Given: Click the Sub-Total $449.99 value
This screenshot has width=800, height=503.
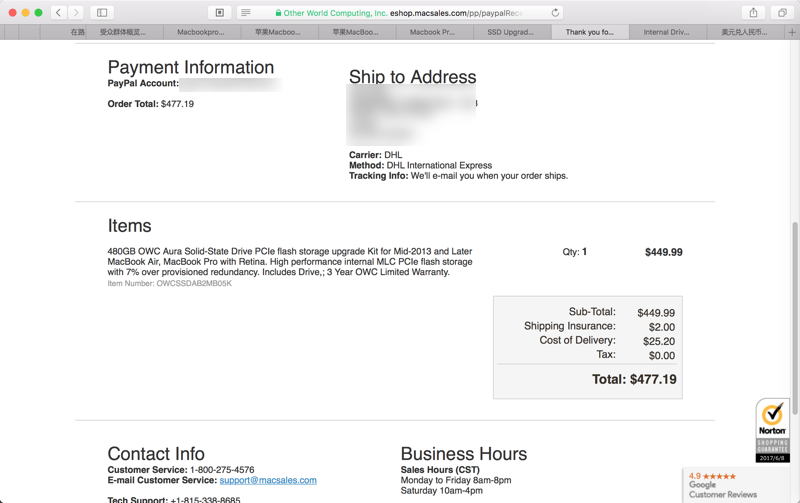Looking at the screenshot, I should pyautogui.click(x=656, y=313).
